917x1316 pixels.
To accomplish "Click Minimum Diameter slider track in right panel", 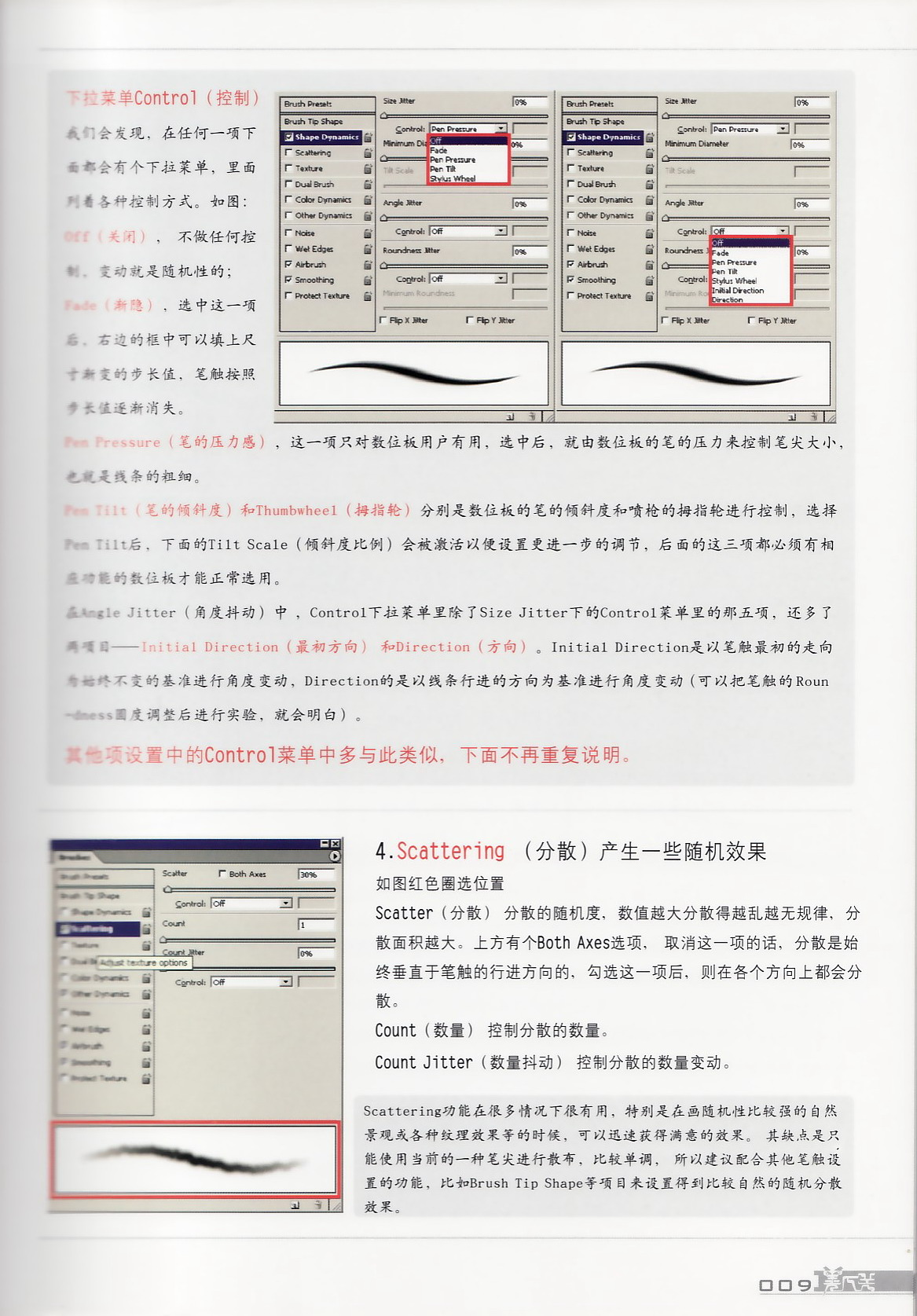I will (746, 159).
